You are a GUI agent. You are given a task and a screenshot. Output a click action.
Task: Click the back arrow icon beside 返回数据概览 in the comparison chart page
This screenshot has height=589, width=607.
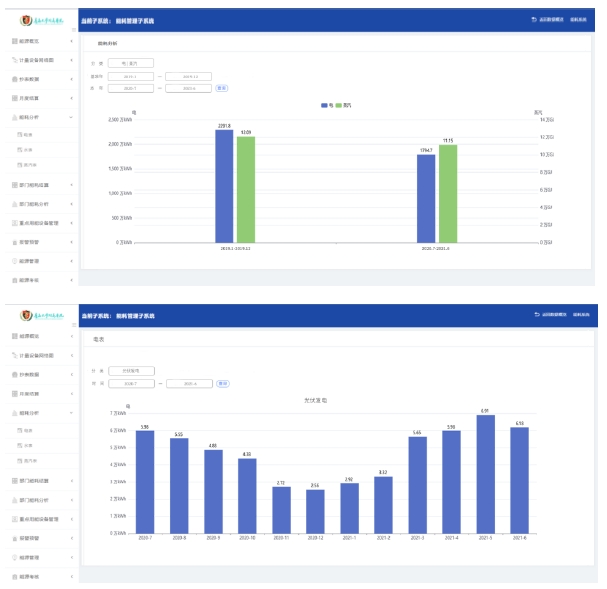pos(535,20)
